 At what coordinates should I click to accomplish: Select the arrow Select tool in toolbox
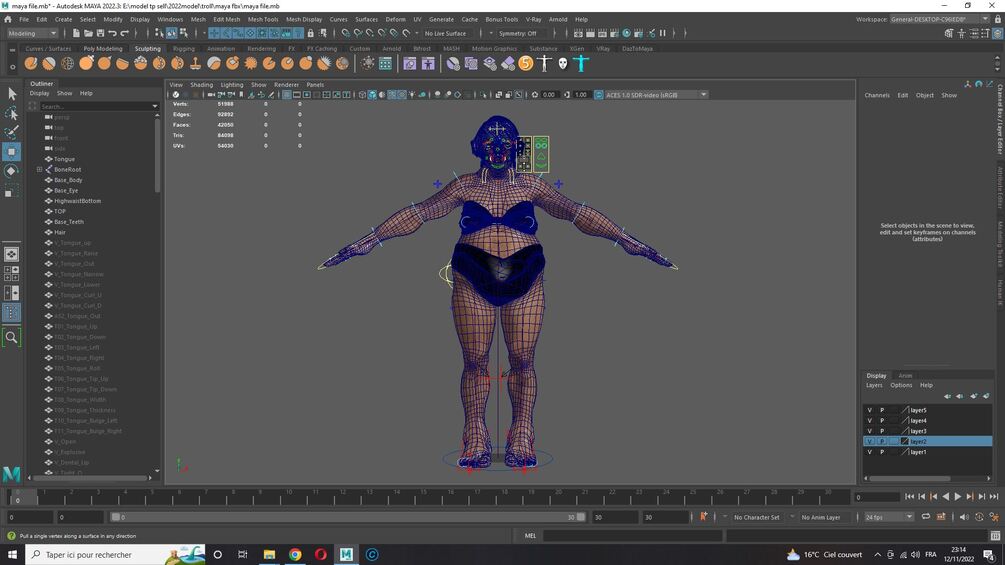pyautogui.click(x=12, y=94)
